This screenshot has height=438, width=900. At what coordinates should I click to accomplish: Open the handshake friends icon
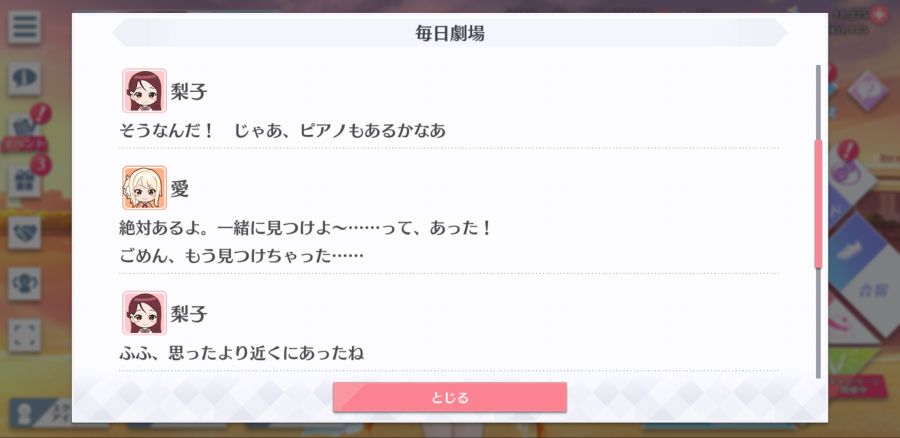25,232
